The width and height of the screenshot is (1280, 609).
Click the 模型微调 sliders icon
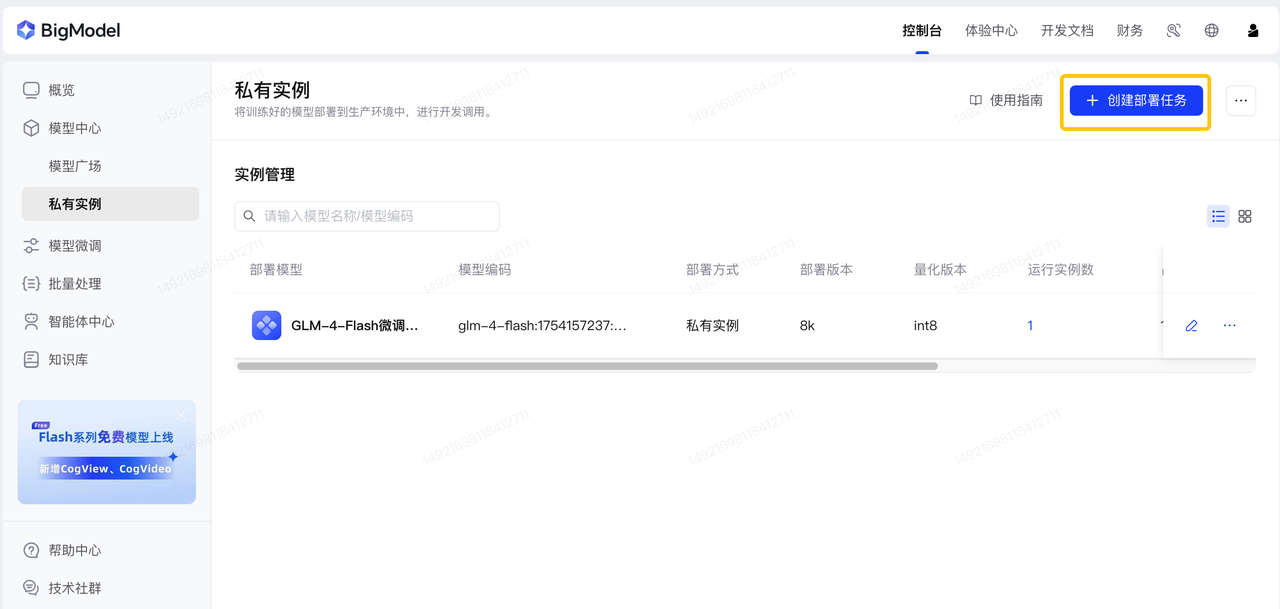[x=31, y=246]
